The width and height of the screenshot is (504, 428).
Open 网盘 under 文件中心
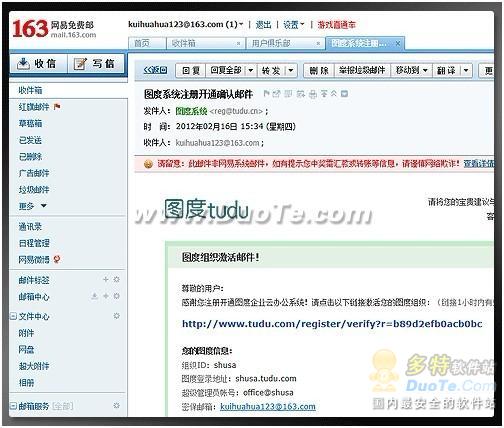click(x=26, y=350)
